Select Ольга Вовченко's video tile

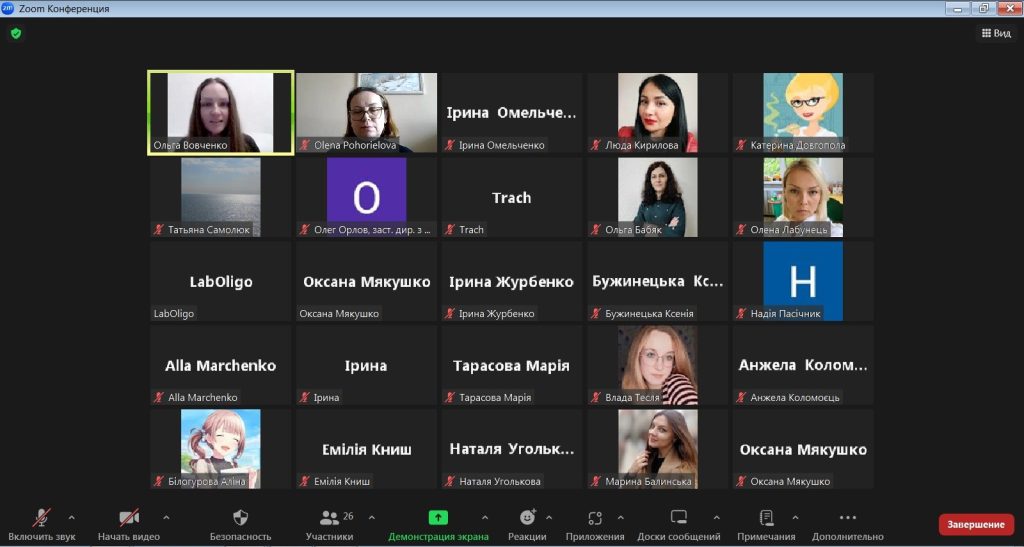click(220, 112)
